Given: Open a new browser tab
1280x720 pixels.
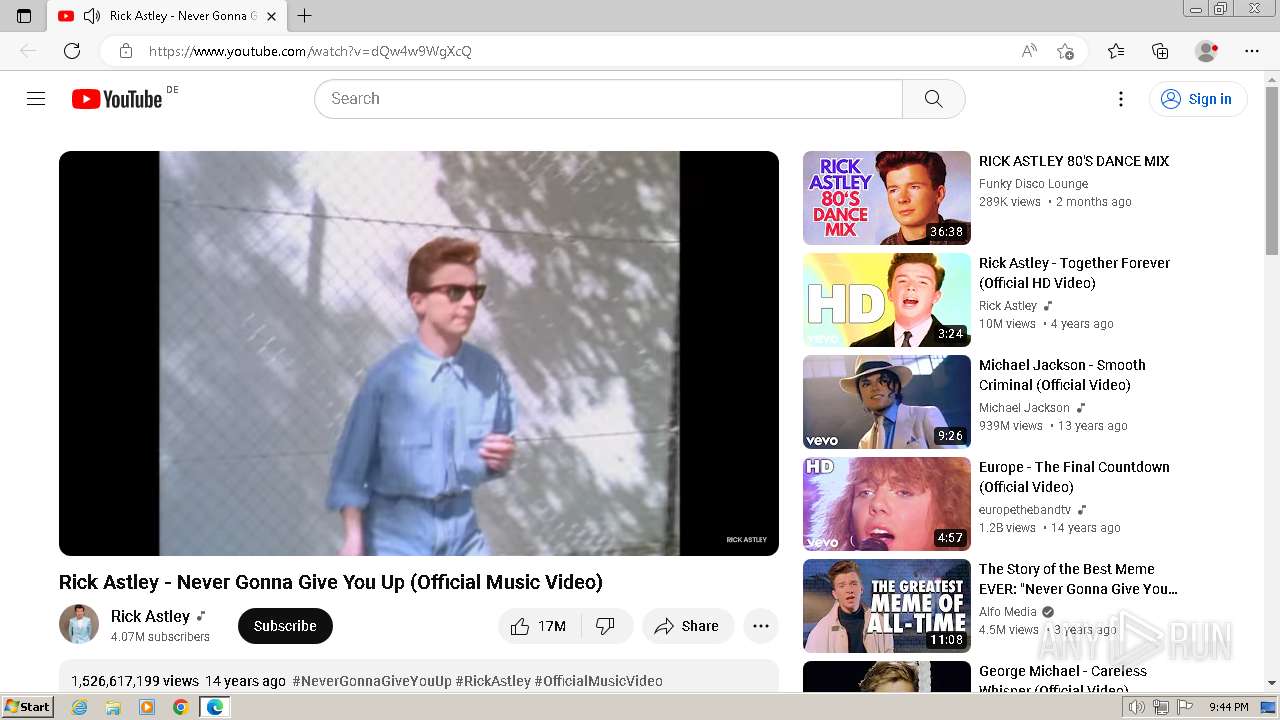Looking at the screenshot, I should [x=305, y=16].
